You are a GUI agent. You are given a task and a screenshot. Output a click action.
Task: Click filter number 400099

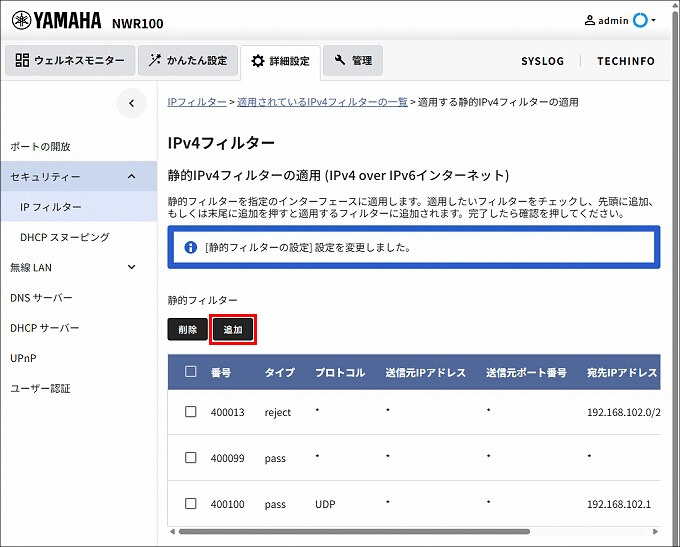(x=227, y=458)
